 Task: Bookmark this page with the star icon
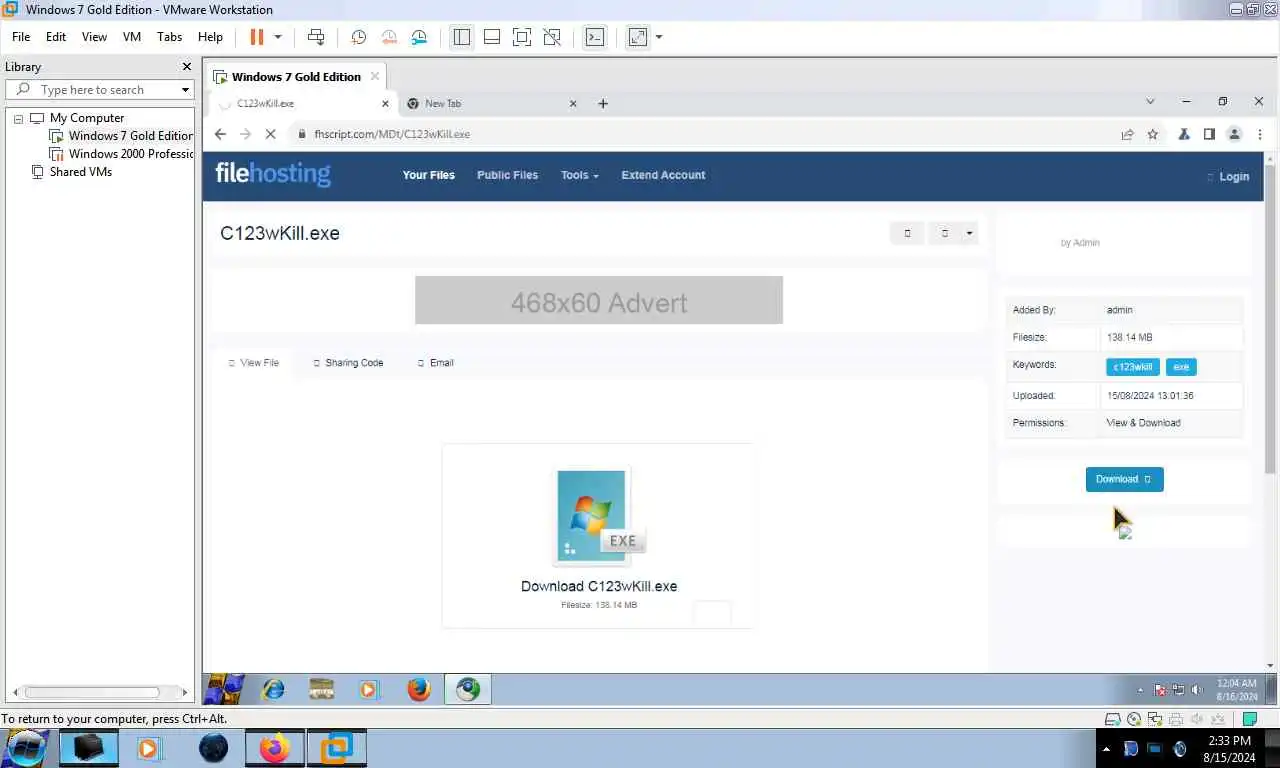[x=1153, y=134]
